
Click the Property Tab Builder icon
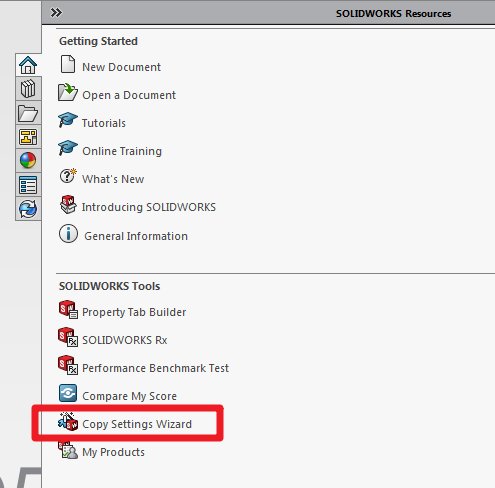(68, 310)
